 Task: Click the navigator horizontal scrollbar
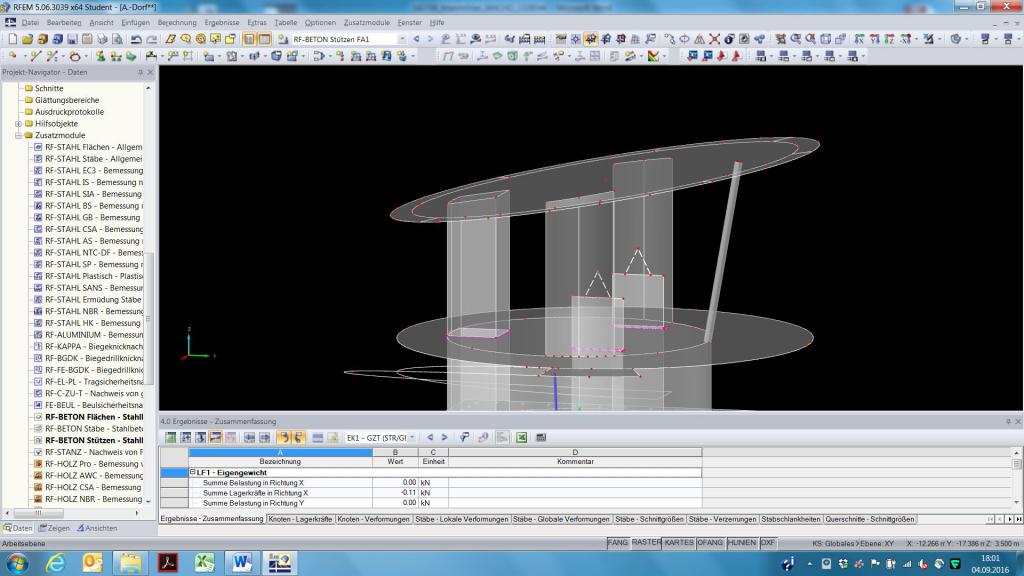tap(38, 513)
